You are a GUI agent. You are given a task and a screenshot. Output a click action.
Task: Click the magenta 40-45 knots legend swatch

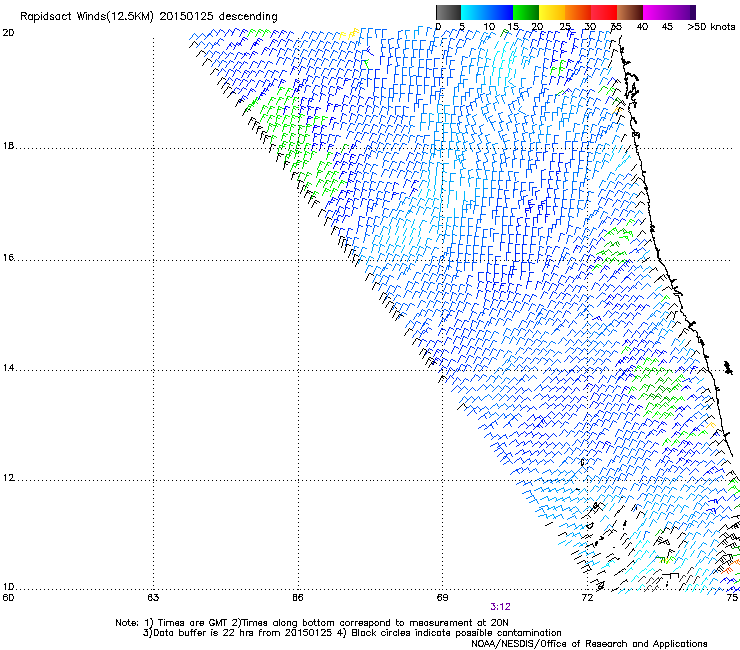tap(656, 12)
